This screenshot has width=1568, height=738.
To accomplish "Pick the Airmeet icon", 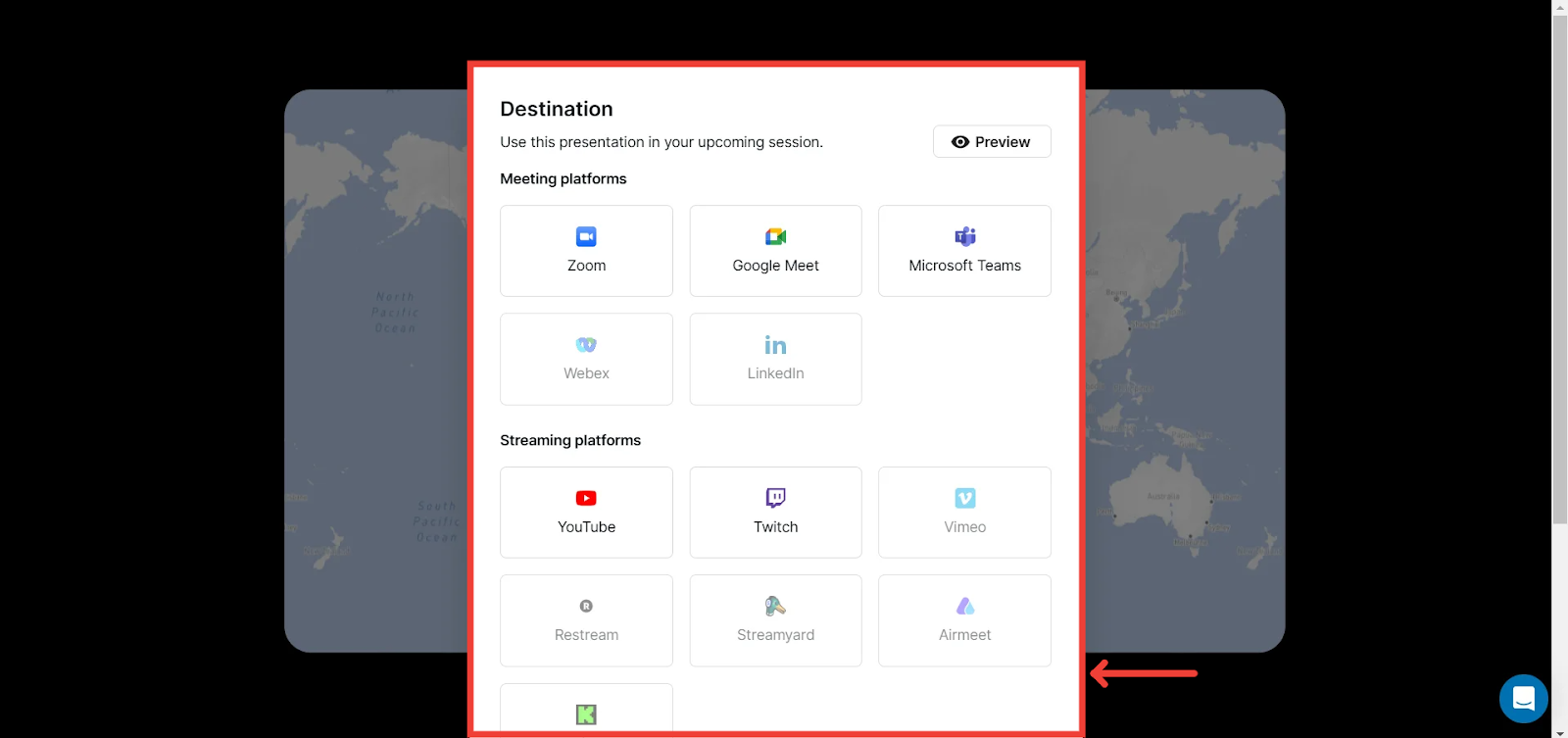I will [x=964, y=607].
